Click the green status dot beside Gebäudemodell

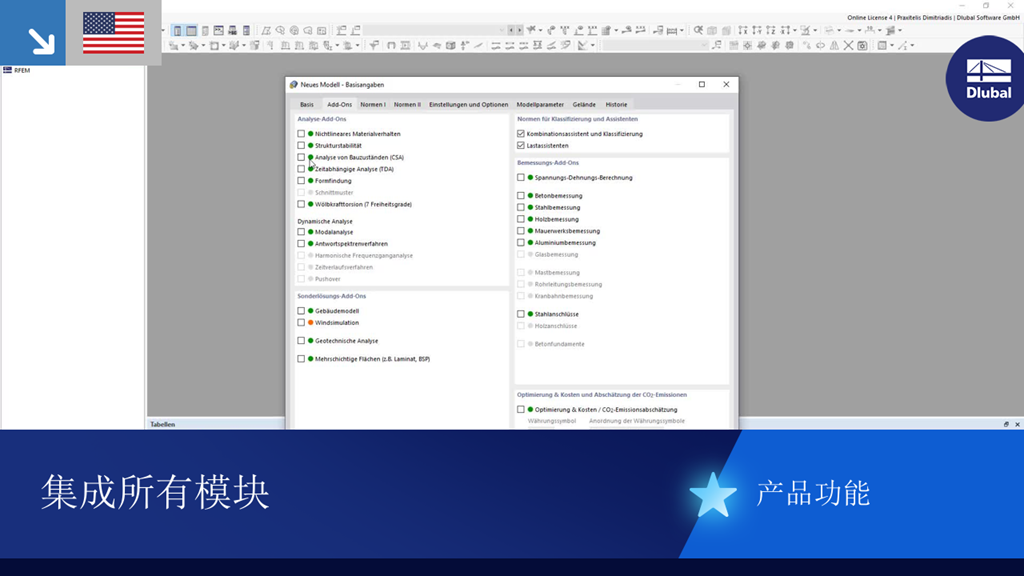[x=311, y=311]
